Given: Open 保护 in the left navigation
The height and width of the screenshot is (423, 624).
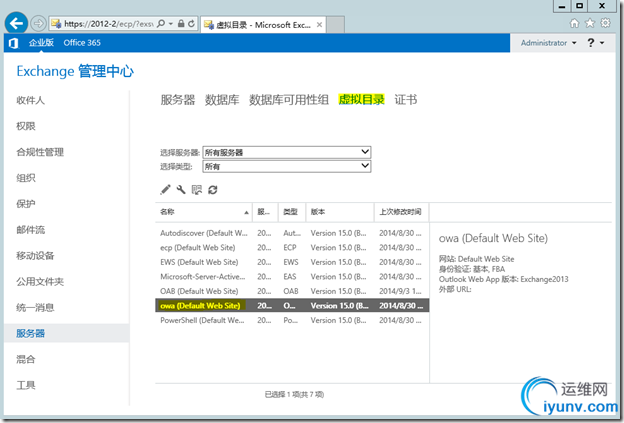Looking at the screenshot, I should [x=26, y=204].
